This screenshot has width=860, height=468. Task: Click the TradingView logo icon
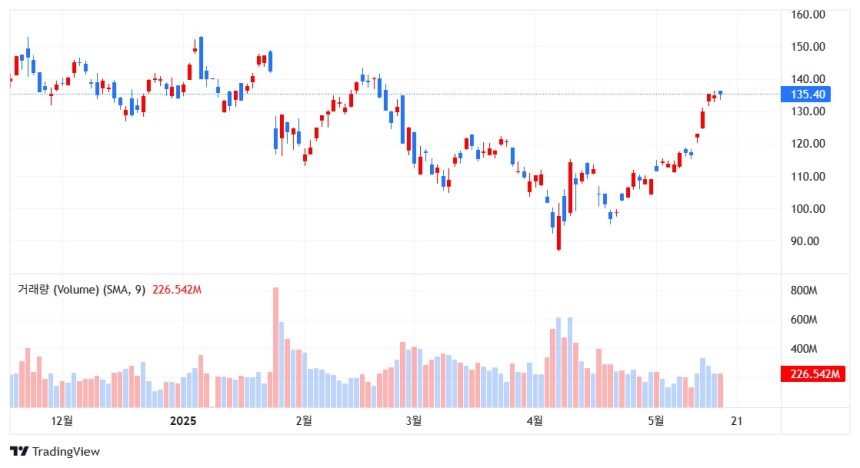click(x=19, y=452)
